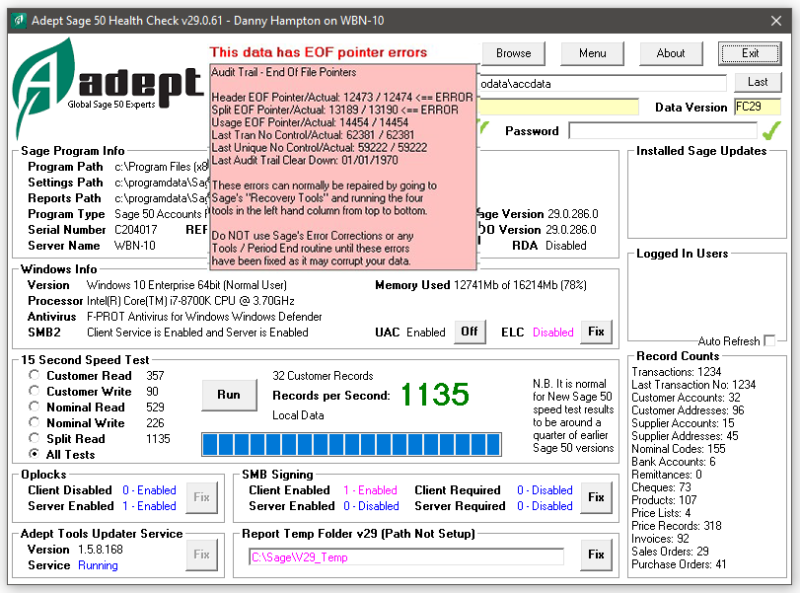Select the All Tests radio button

[x=34, y=455]
